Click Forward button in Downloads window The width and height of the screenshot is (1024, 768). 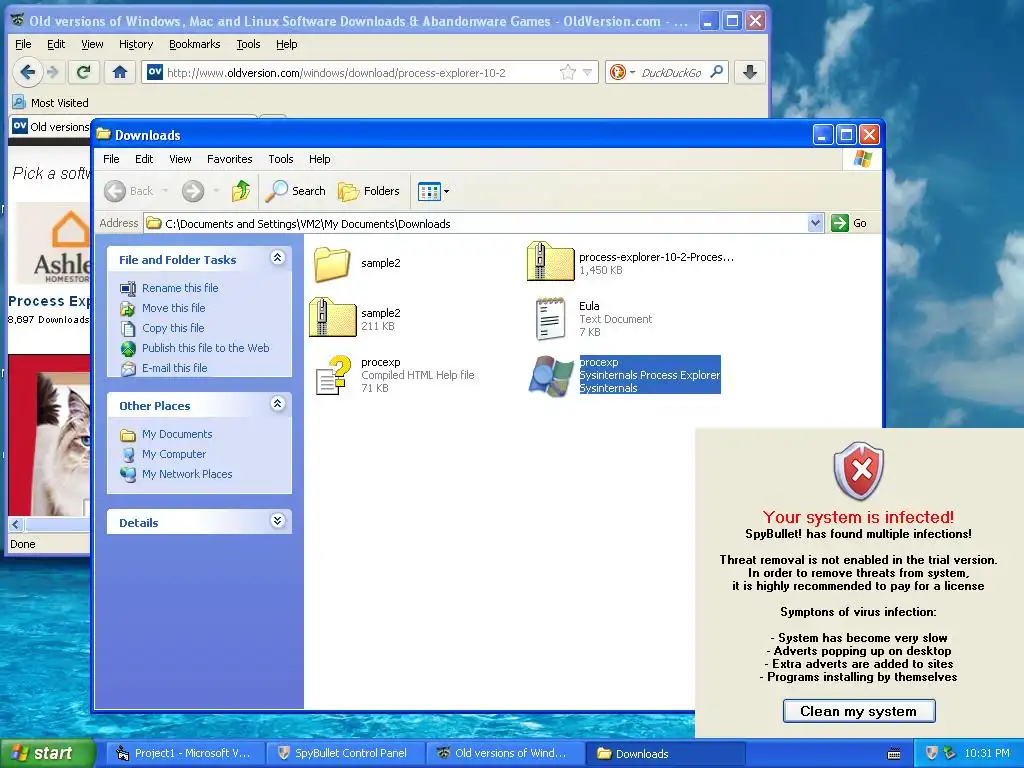click(193, 191)
